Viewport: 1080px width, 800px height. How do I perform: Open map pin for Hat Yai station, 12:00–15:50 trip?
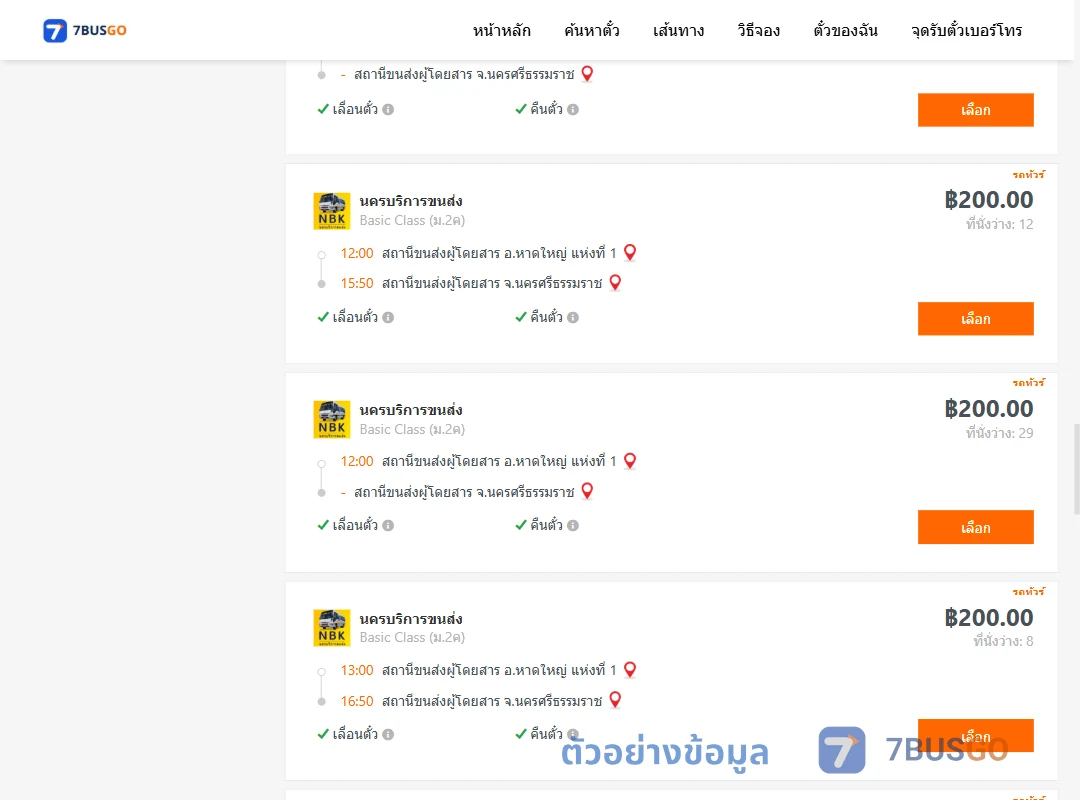(x=630, y=253)
